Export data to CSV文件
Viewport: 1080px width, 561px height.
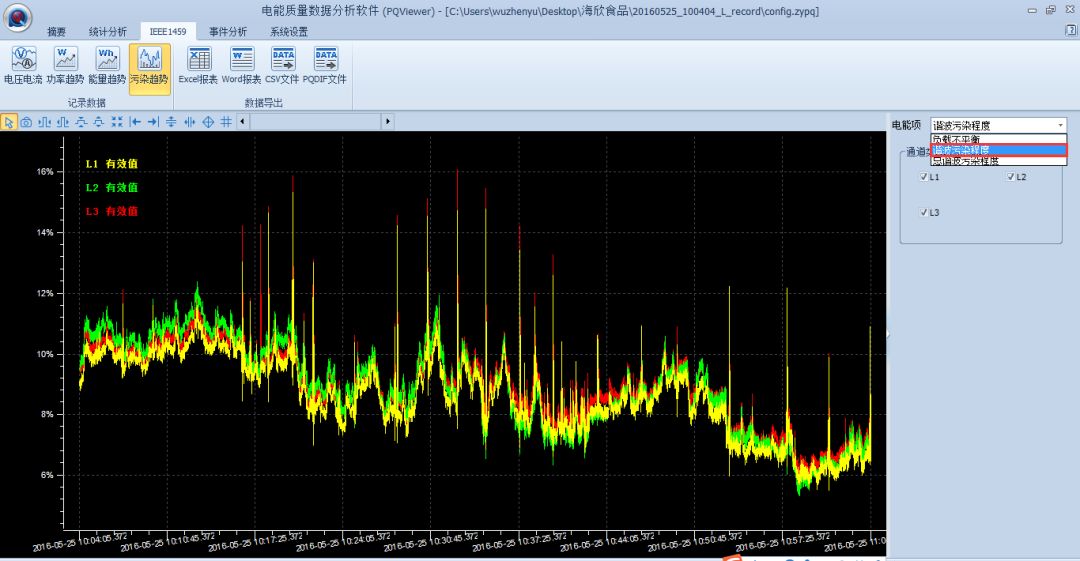282,66
